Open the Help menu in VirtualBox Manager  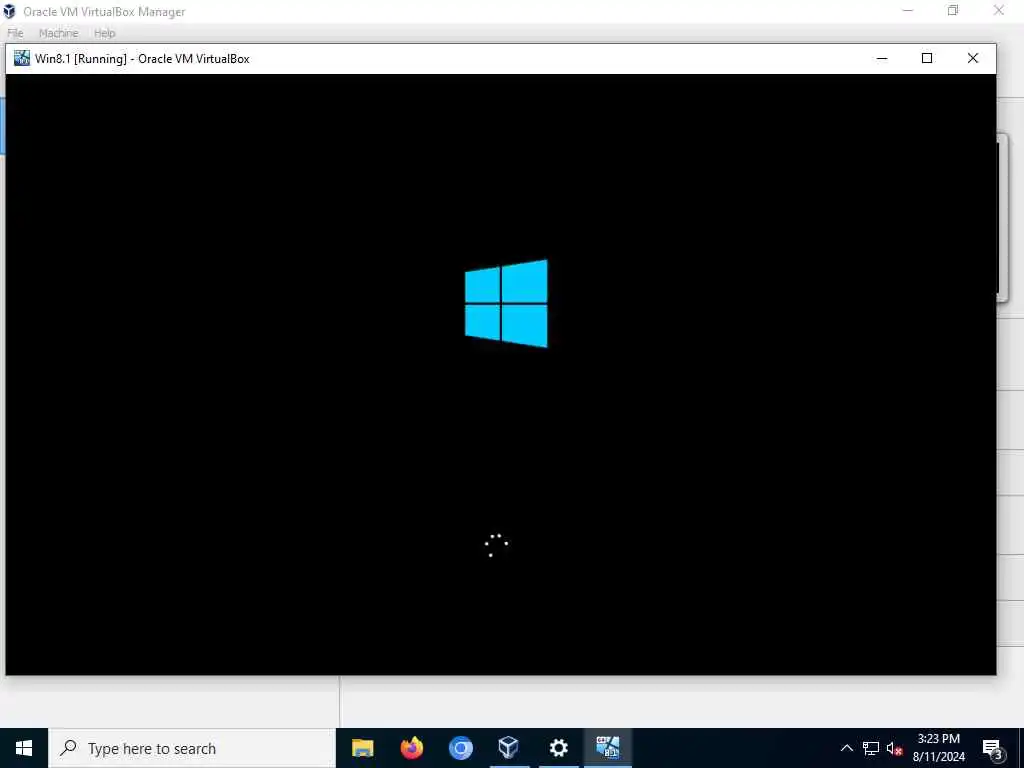tap(104, 33)
